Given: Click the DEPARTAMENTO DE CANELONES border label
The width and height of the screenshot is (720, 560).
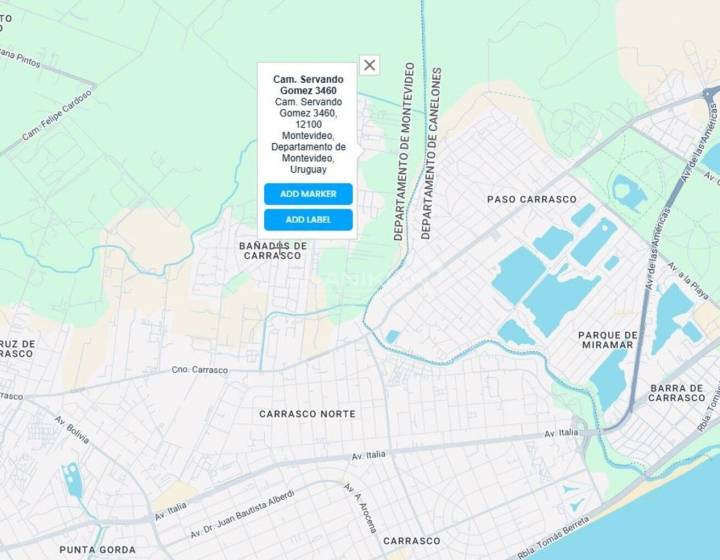Looking at the screenshot, I should (x=431, y=154).
